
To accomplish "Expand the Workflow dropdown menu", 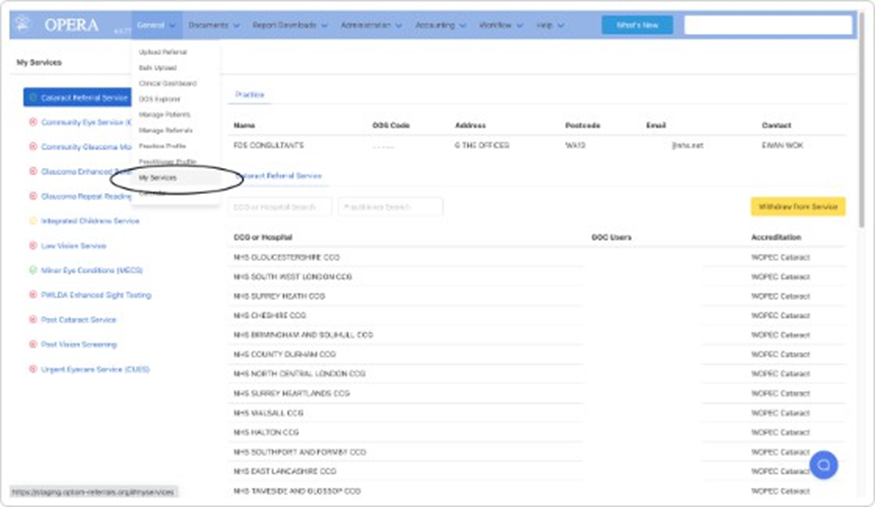I will pos(501,25).
